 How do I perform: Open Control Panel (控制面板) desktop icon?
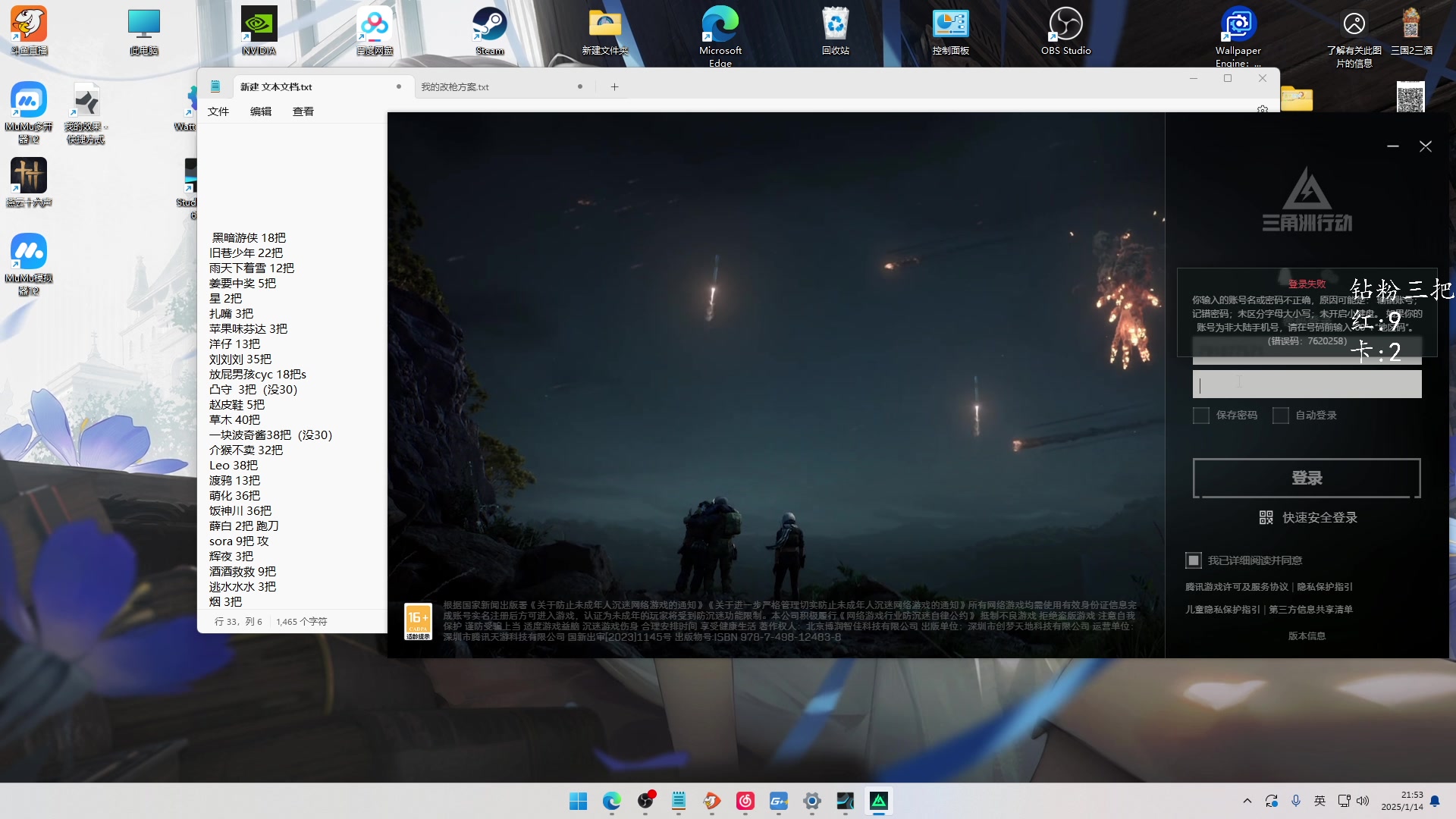click(x=951, y=30)
